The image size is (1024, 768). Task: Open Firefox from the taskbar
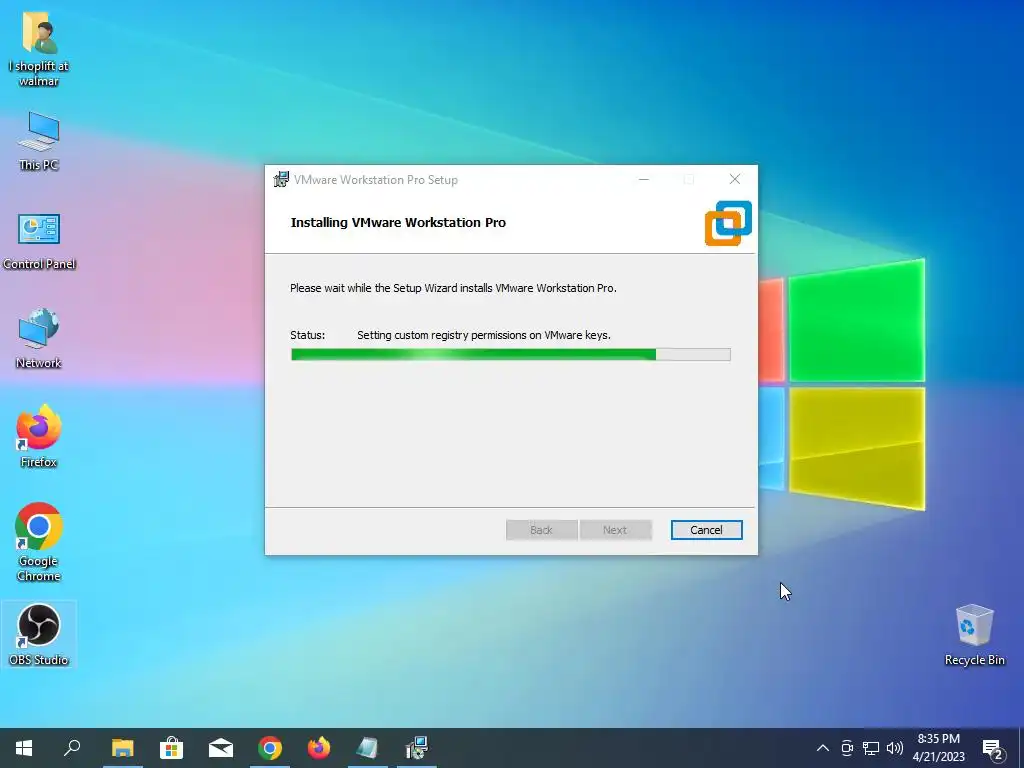pos(319,748)
